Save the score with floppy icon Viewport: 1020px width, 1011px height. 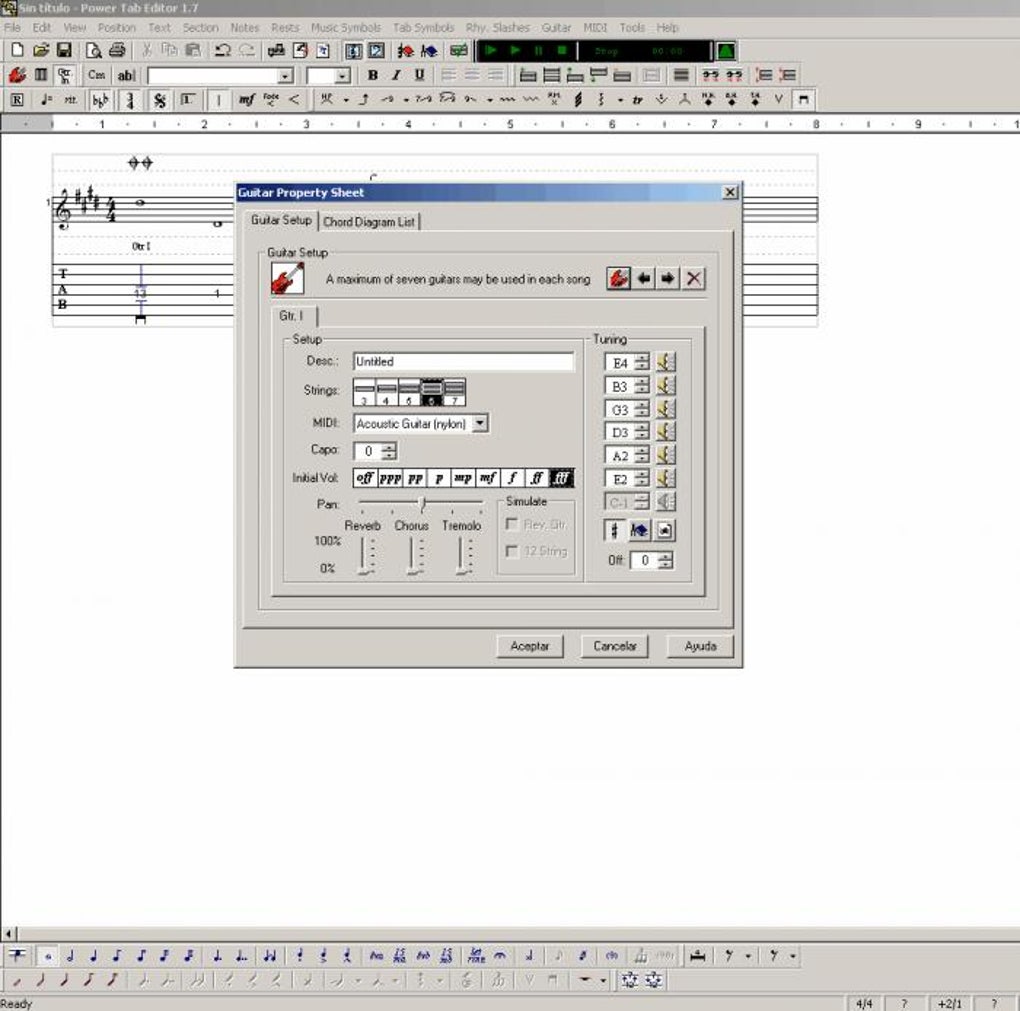coord(64,50)
